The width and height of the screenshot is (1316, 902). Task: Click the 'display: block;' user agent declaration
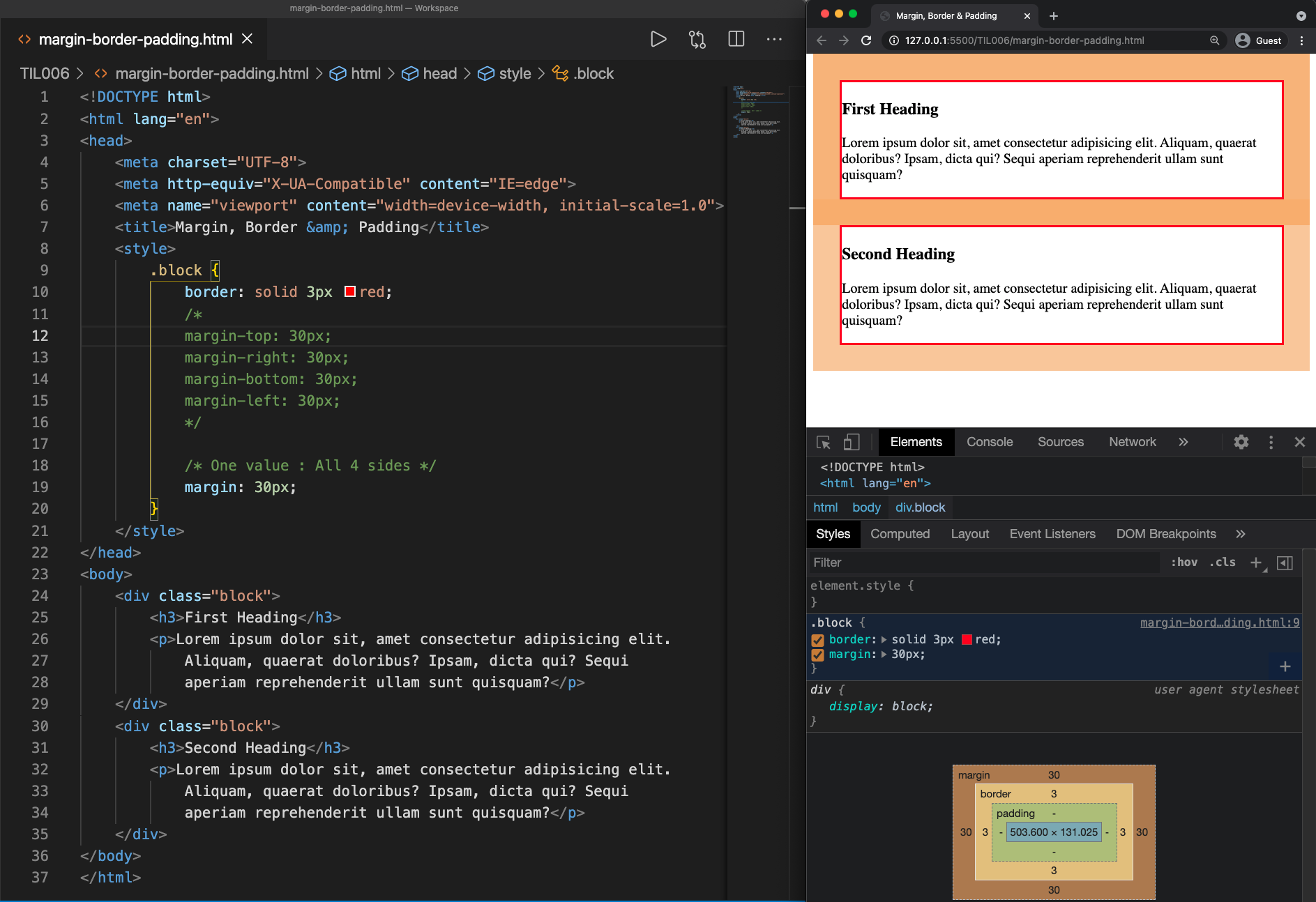[x=880, y=706]
